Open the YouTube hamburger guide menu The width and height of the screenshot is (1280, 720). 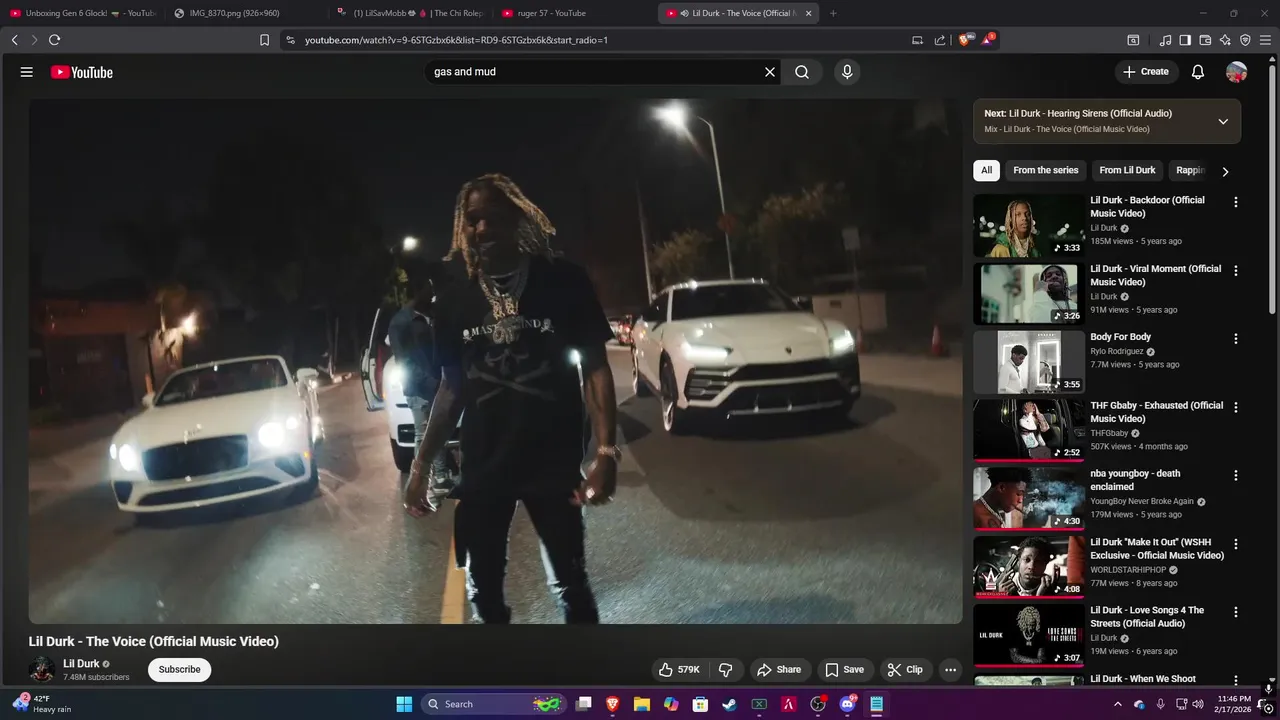point(27,72)
